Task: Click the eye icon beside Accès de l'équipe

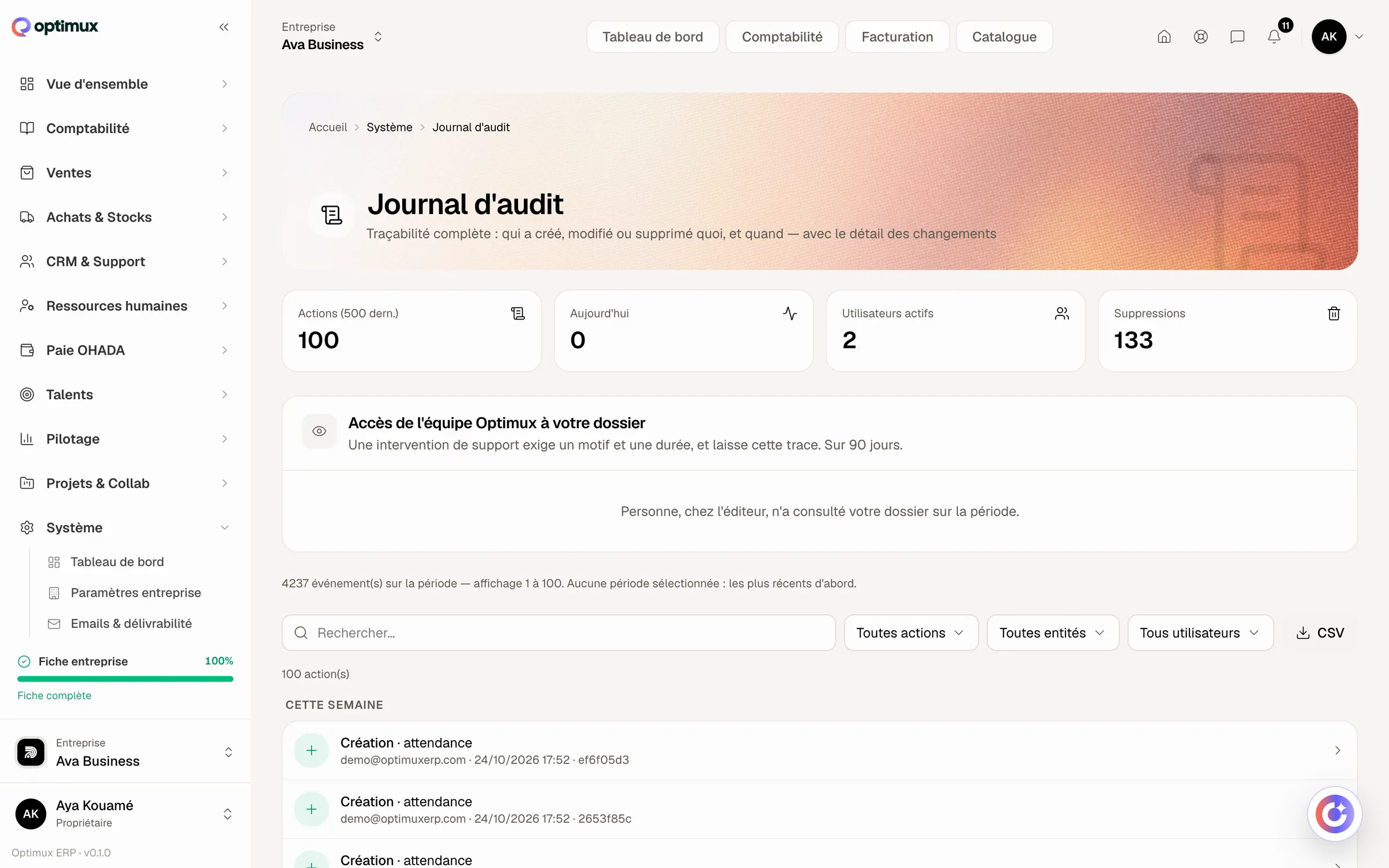Action: 319,431
